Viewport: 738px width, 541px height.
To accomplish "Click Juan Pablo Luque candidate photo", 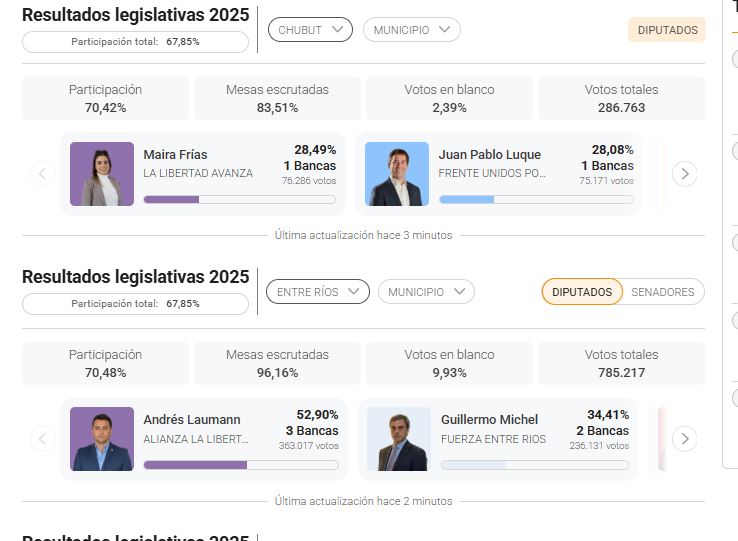I will click(396, 174).
